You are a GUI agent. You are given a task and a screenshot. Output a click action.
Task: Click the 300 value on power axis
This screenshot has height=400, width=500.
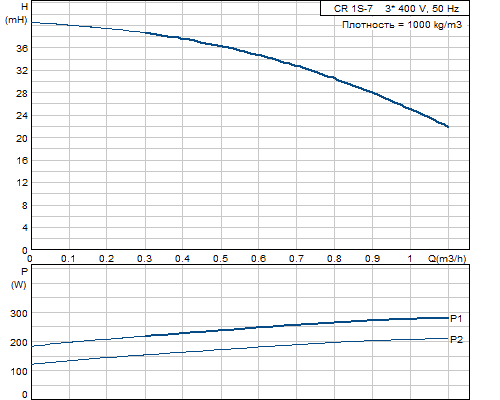19,314
